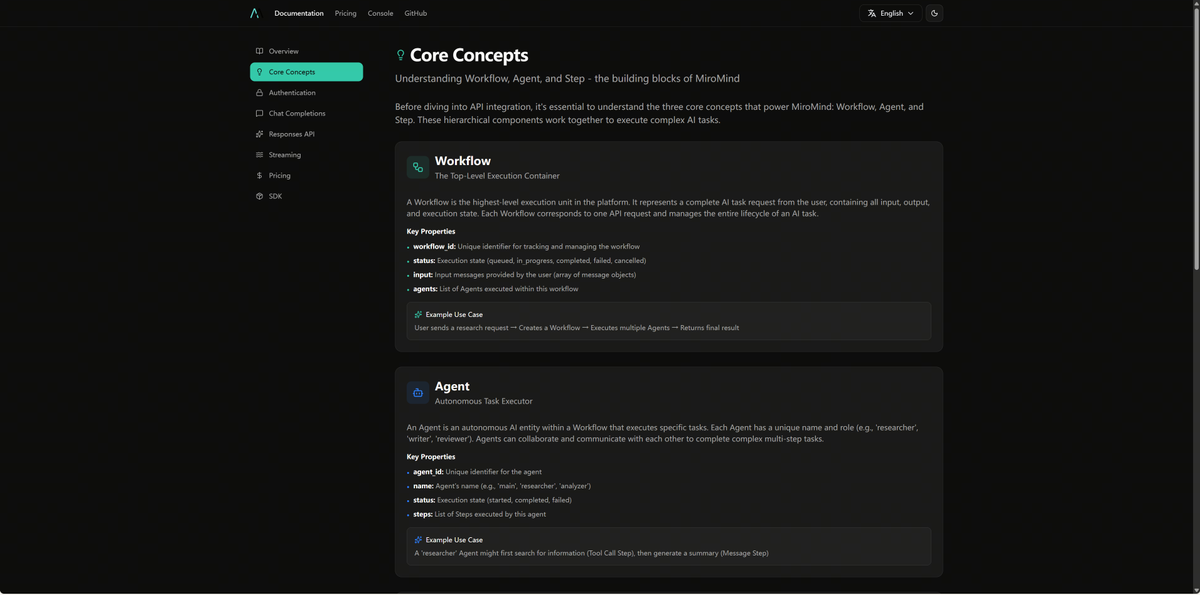This screenshot has width=1200, height=595.
Task: Click the workflow_id property line
Action: [x=526, y=246]
